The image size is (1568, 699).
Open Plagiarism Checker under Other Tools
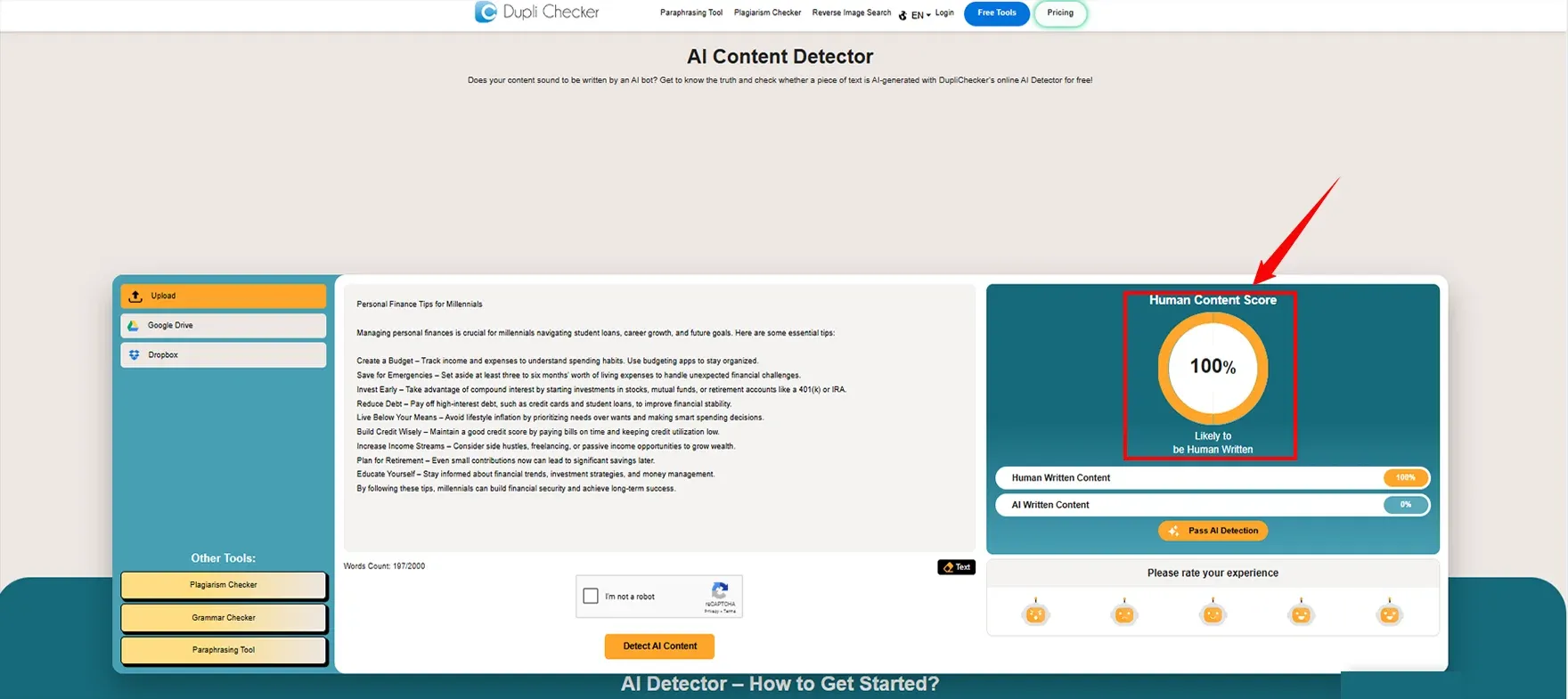click(224, 585)
